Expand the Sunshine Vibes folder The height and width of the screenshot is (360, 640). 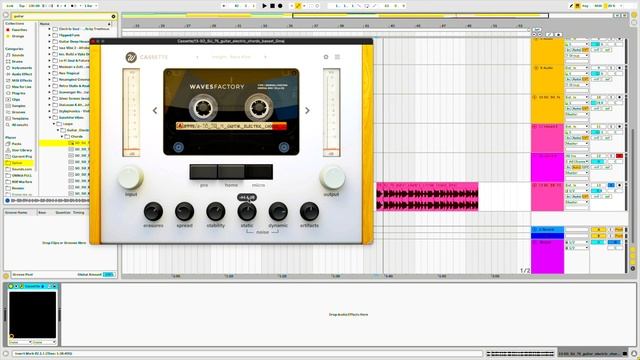coord(50,118)
